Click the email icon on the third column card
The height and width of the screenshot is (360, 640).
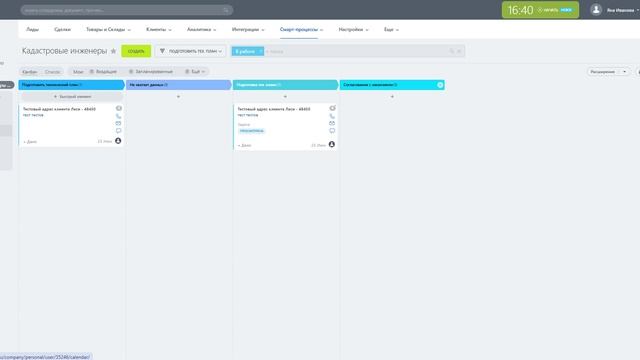coord(332,123)
